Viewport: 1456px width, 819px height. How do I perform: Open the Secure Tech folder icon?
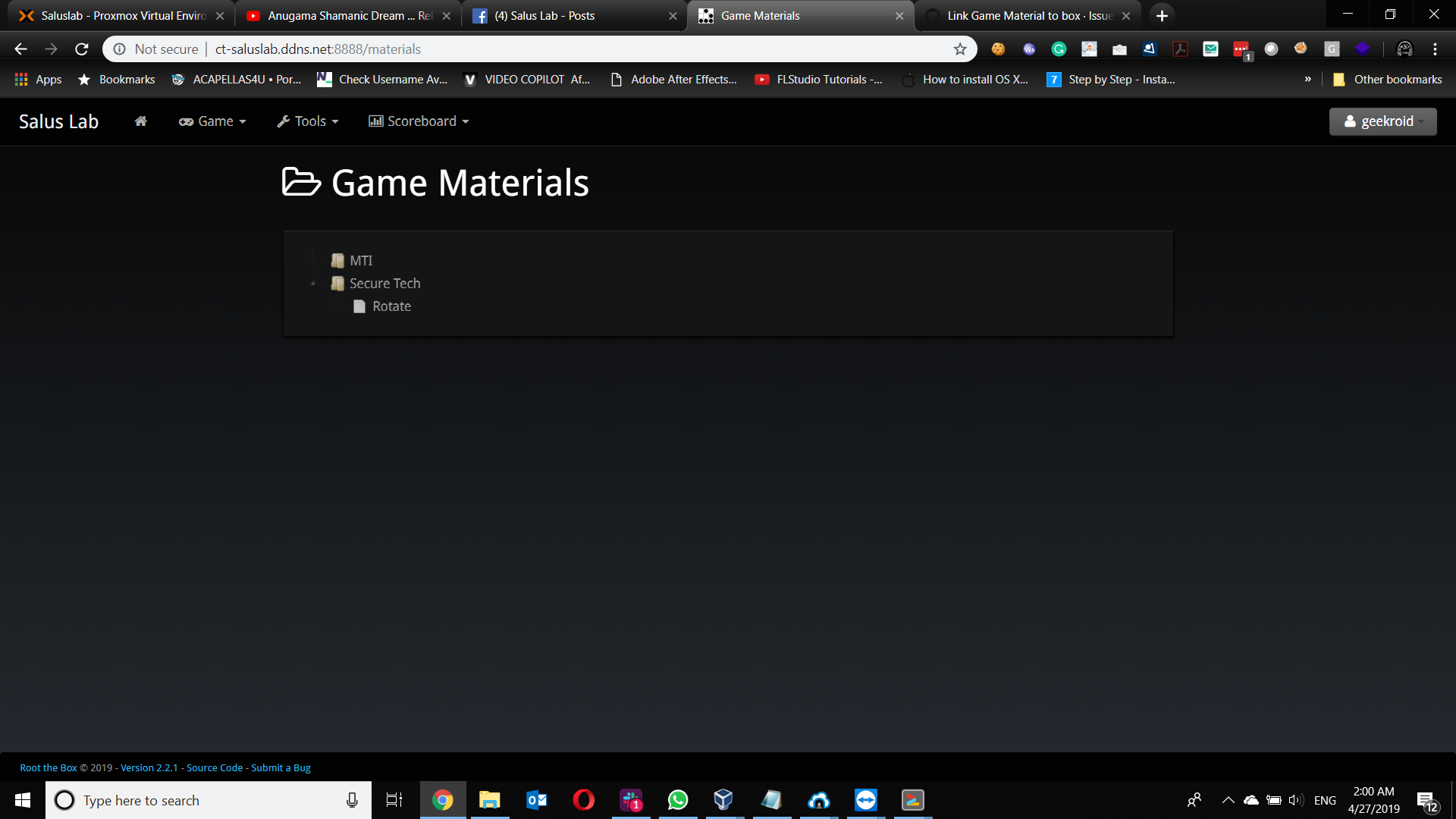coord(337,283)
